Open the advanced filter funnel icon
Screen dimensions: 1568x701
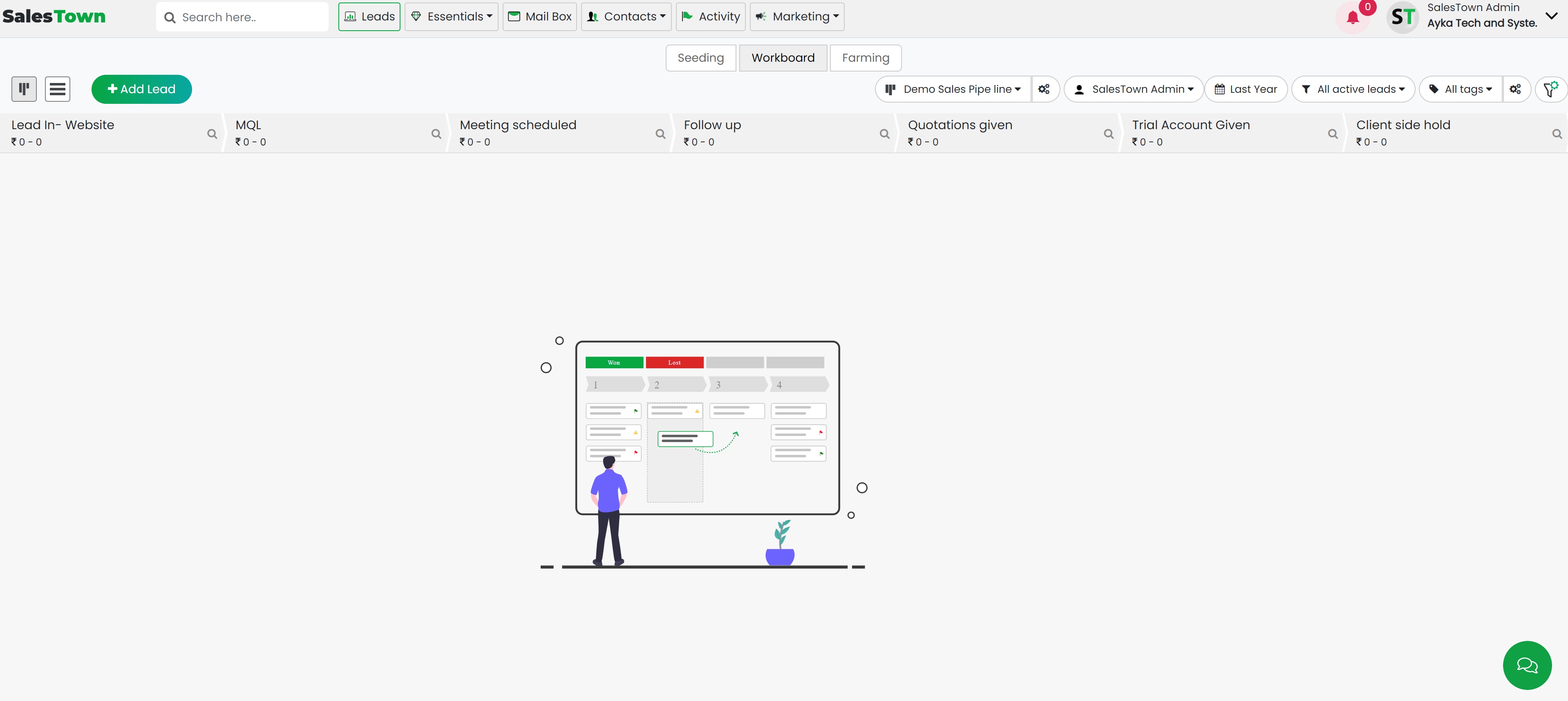[x=1550, y=89]
